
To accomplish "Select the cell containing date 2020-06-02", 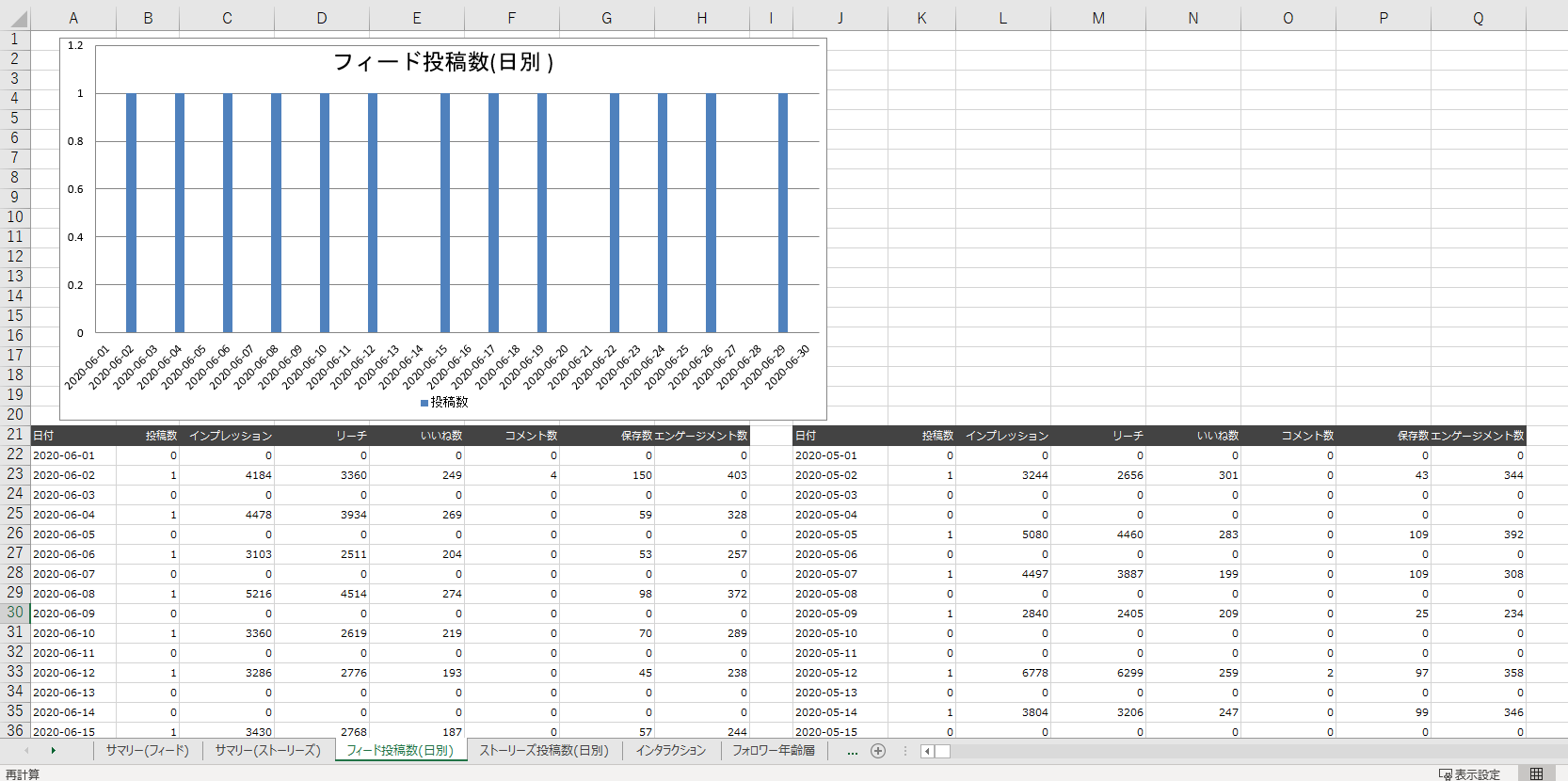I will click(64, 475).
